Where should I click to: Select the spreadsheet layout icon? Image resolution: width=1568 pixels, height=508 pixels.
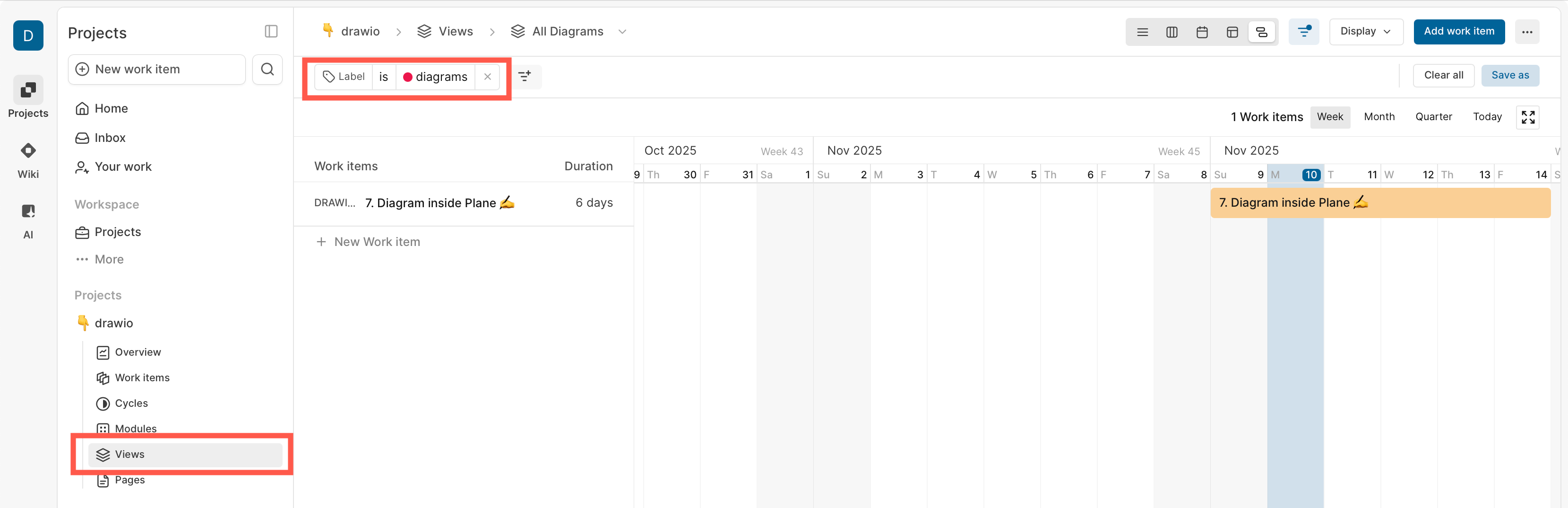pos(1232,32)
